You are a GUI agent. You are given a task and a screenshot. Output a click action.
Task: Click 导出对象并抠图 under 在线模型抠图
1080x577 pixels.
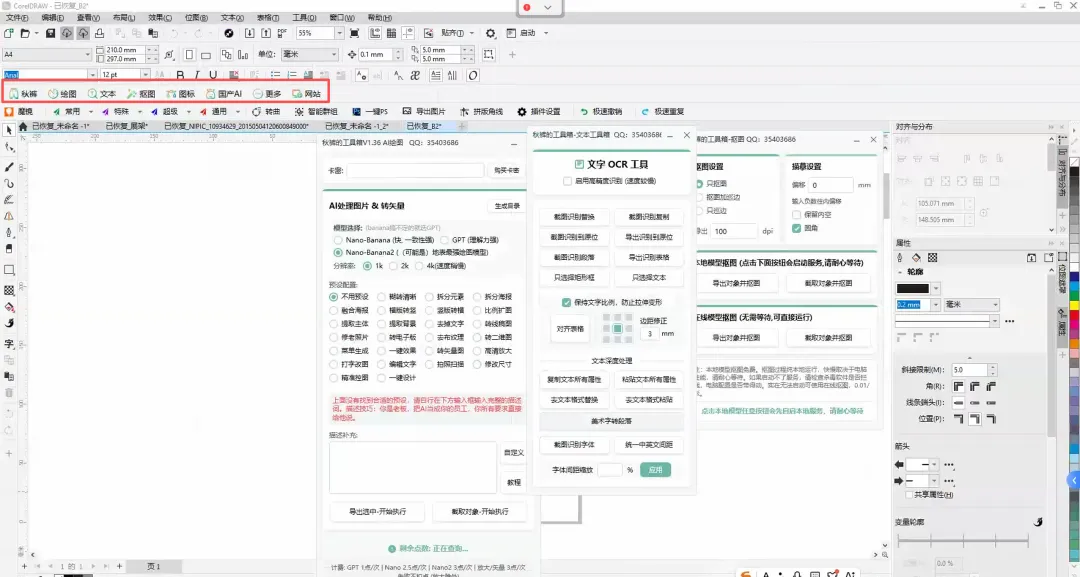736,338
